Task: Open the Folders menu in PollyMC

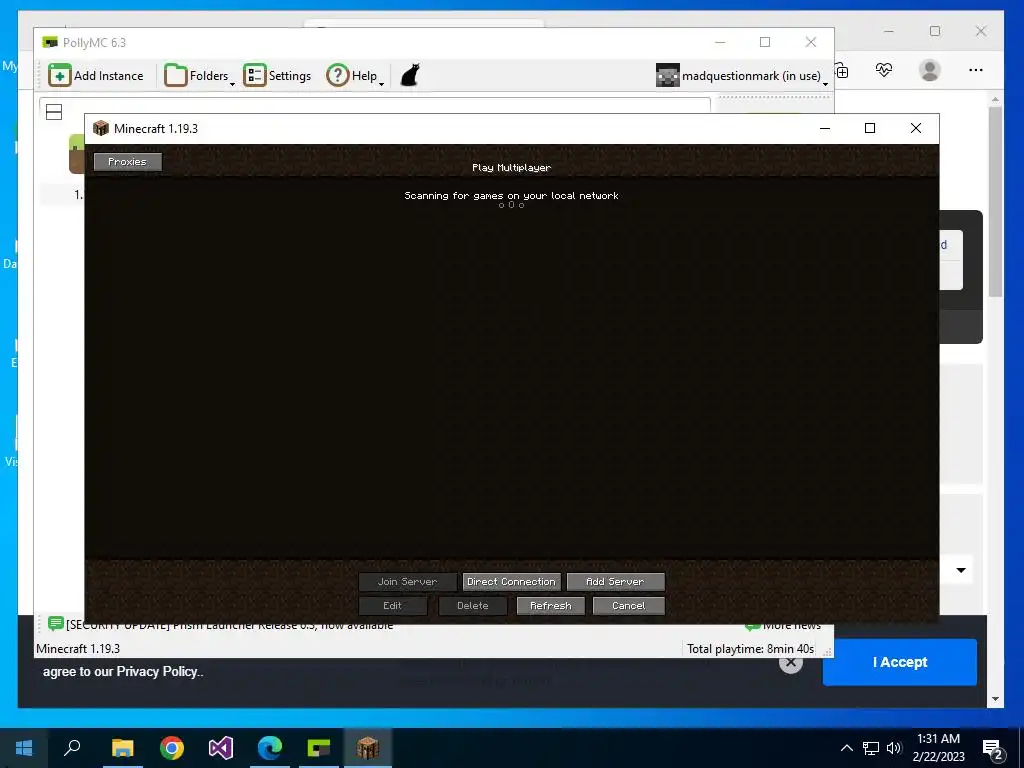Action: coord(199,76)
